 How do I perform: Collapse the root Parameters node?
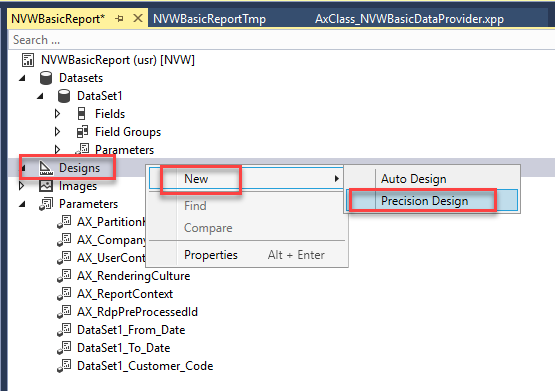pyautogui.click(x=22, y=204)
